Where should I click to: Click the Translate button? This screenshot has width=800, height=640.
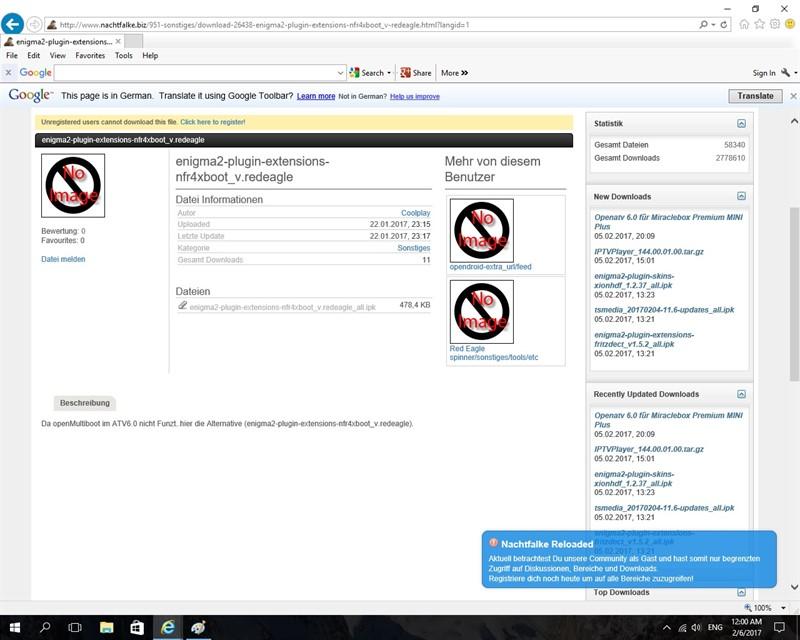point(755,96)
